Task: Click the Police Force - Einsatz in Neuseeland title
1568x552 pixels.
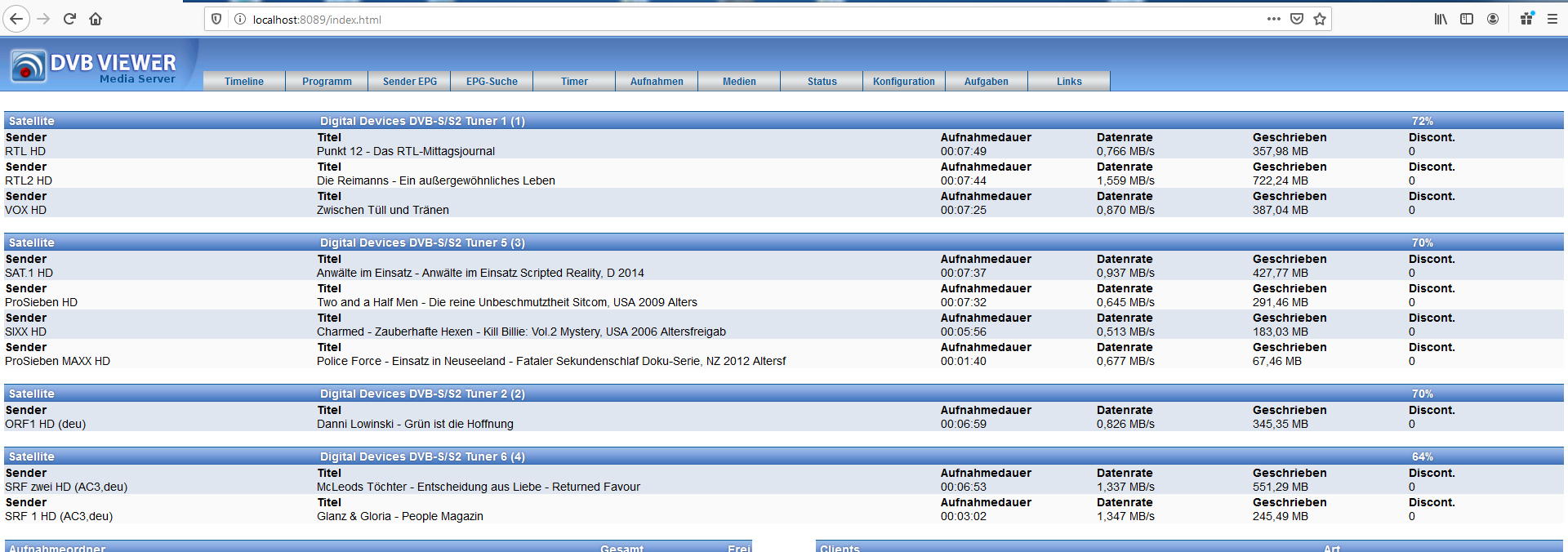Action: coord(551,361)
